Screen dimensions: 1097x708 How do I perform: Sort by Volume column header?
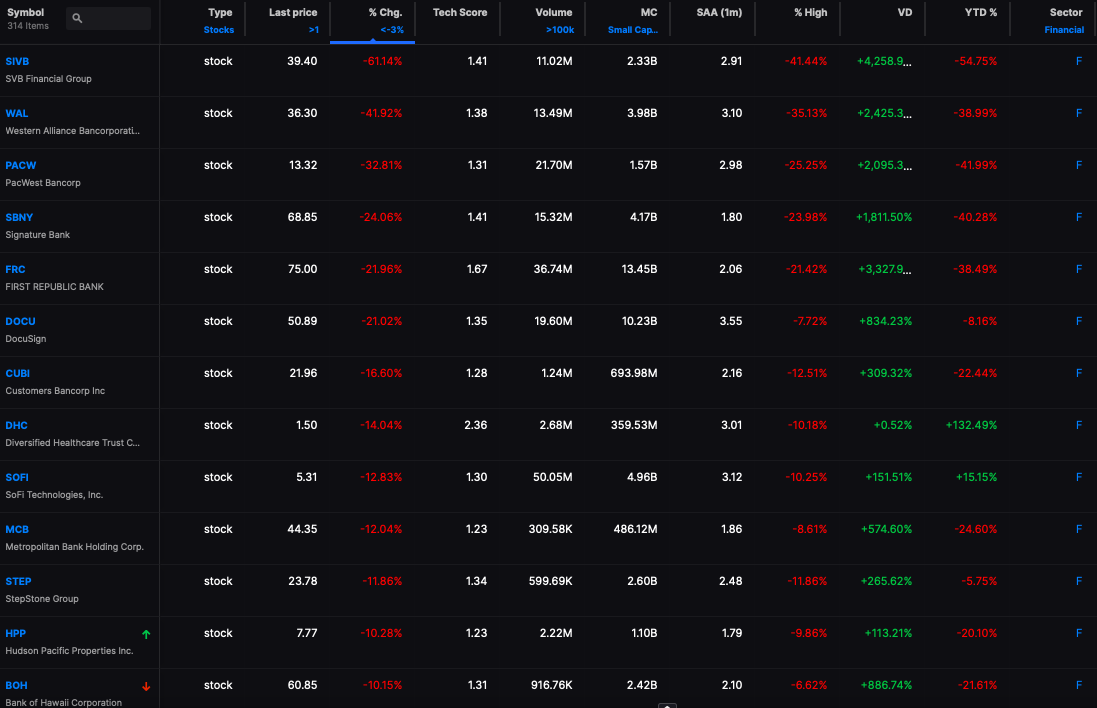(554, 13)
